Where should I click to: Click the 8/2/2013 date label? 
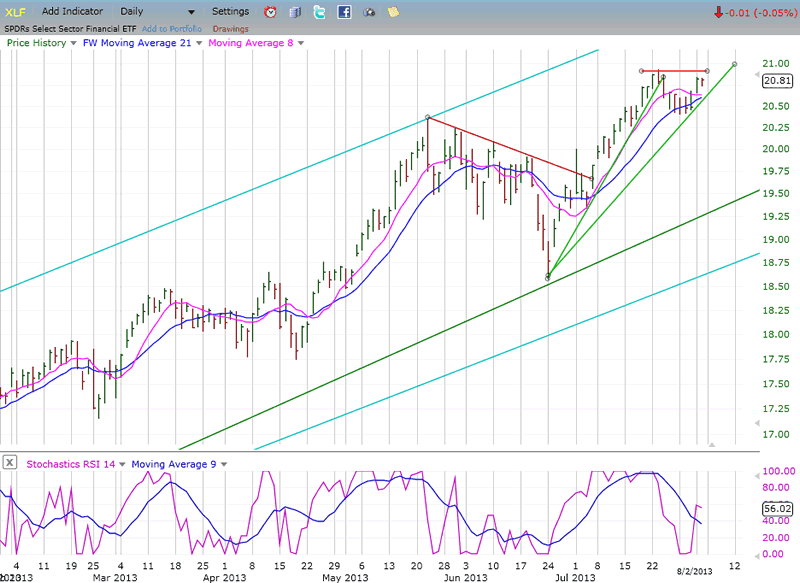[694, 571]
